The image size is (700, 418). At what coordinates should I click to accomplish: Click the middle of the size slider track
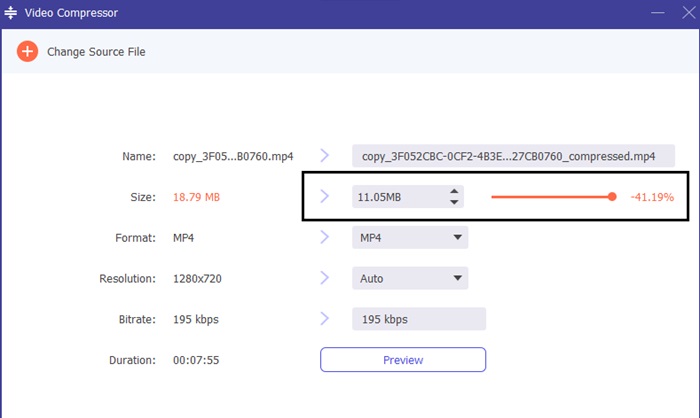tap(551, 197)
